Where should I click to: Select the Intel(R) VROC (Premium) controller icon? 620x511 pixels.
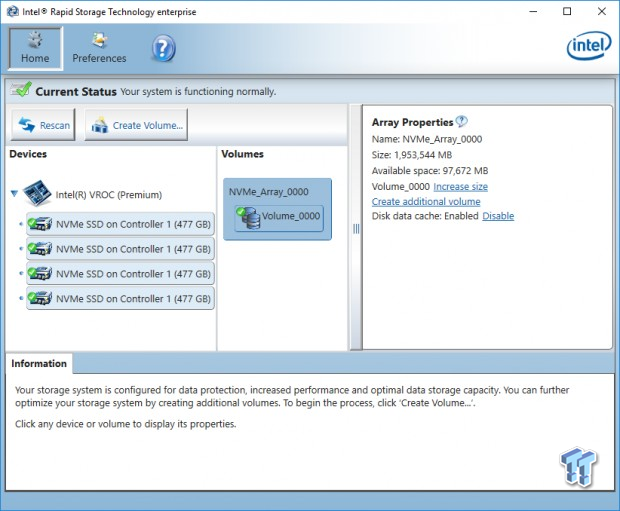coord(37,193)
